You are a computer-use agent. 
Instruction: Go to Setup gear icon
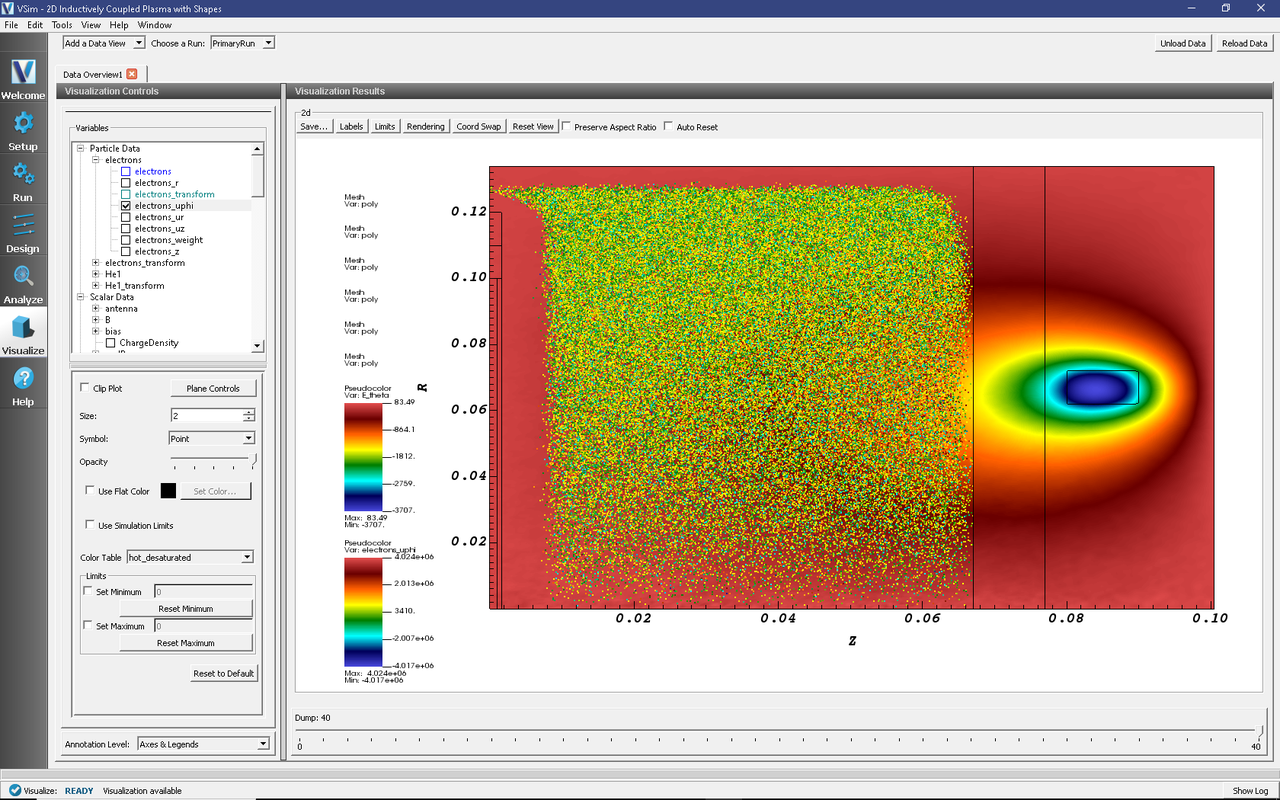pos(23,123)
